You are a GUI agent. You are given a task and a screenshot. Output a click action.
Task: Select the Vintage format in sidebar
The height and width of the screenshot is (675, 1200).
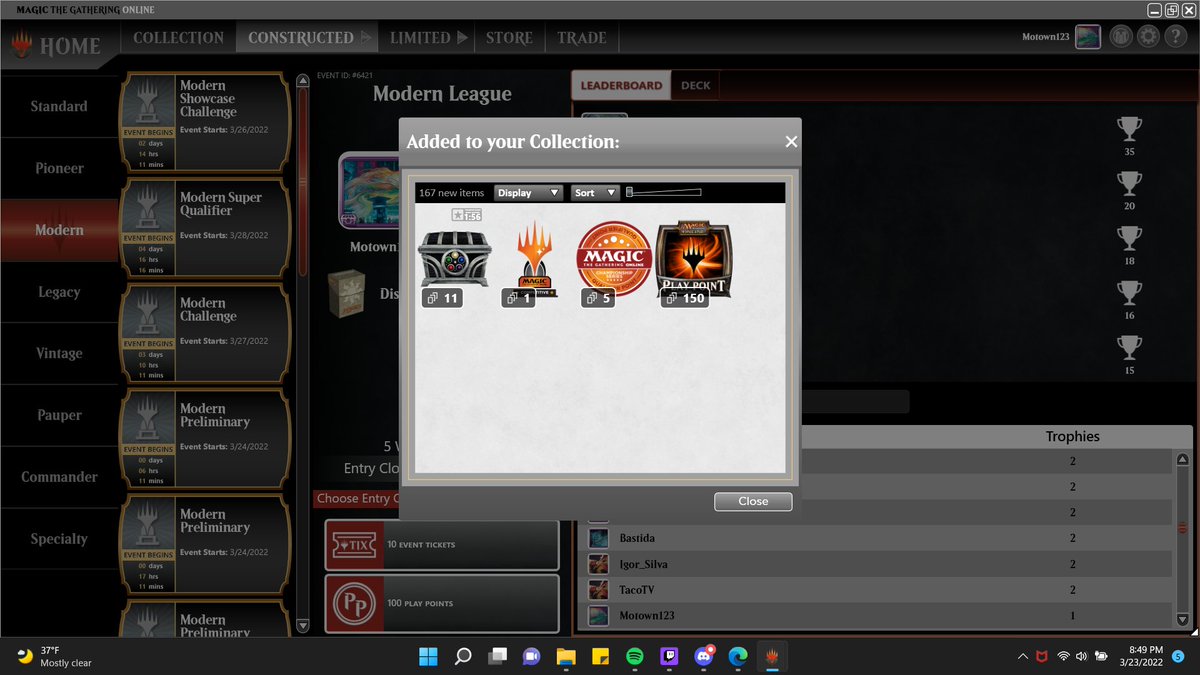click(x=59, y=353)
